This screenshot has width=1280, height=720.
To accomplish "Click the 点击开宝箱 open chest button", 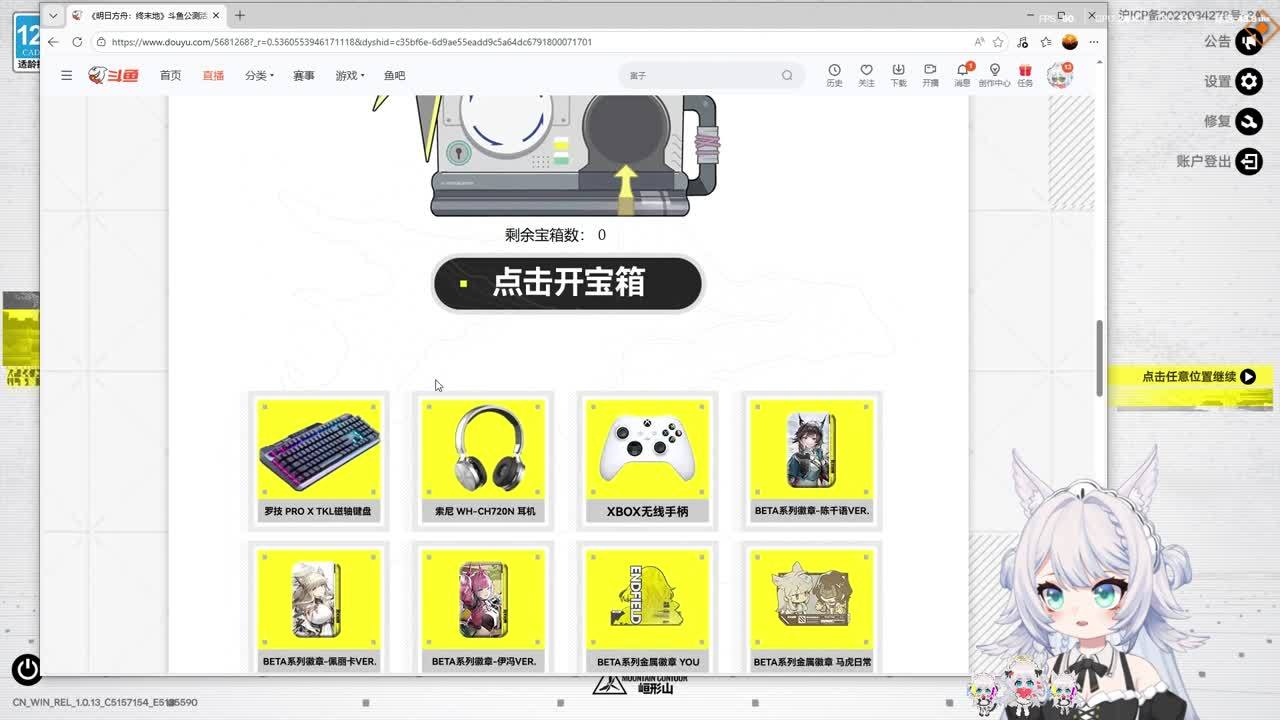I will pyautogui.click(x=567, y=283).
